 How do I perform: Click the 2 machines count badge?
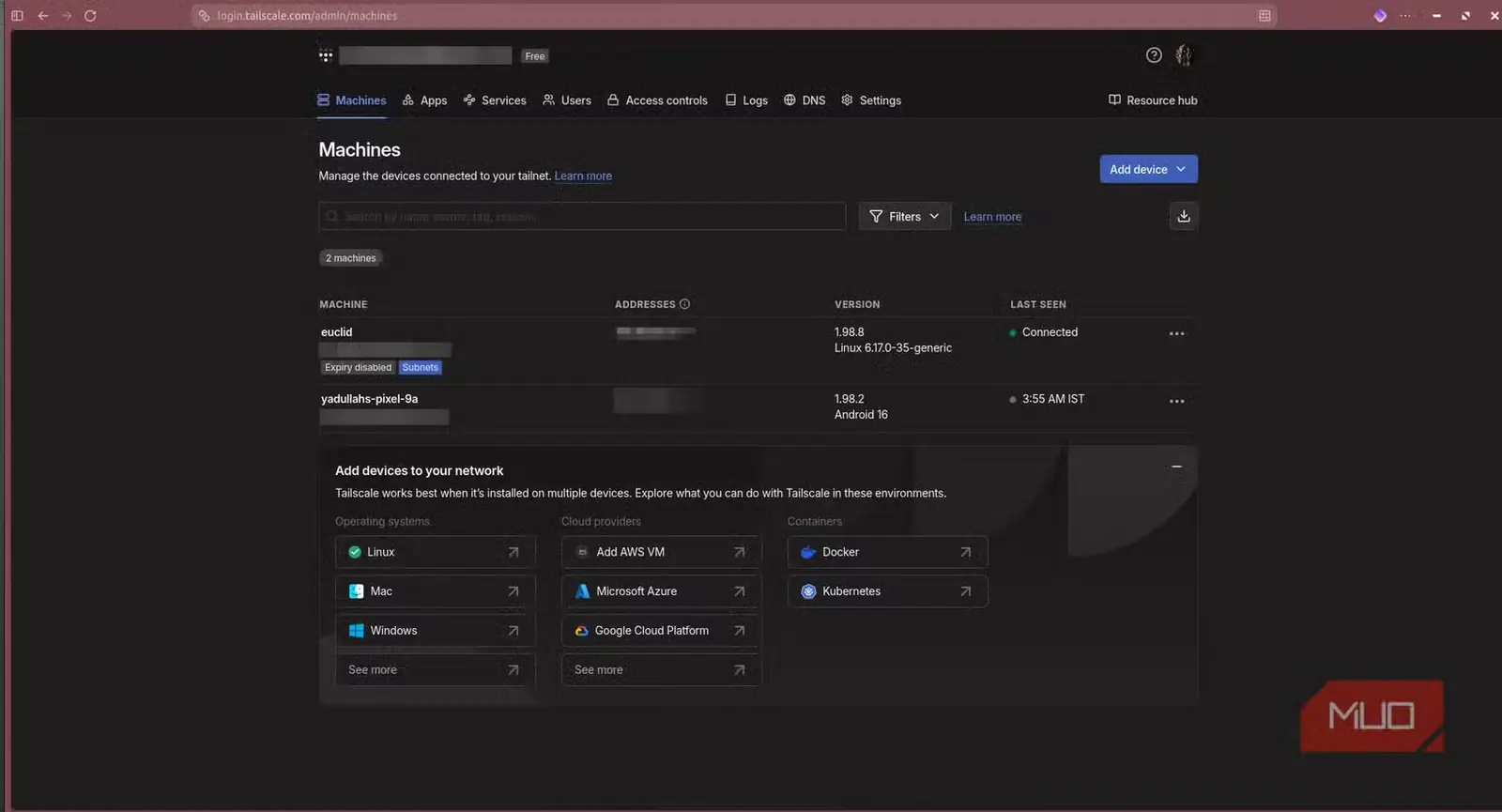click(351, 258)
